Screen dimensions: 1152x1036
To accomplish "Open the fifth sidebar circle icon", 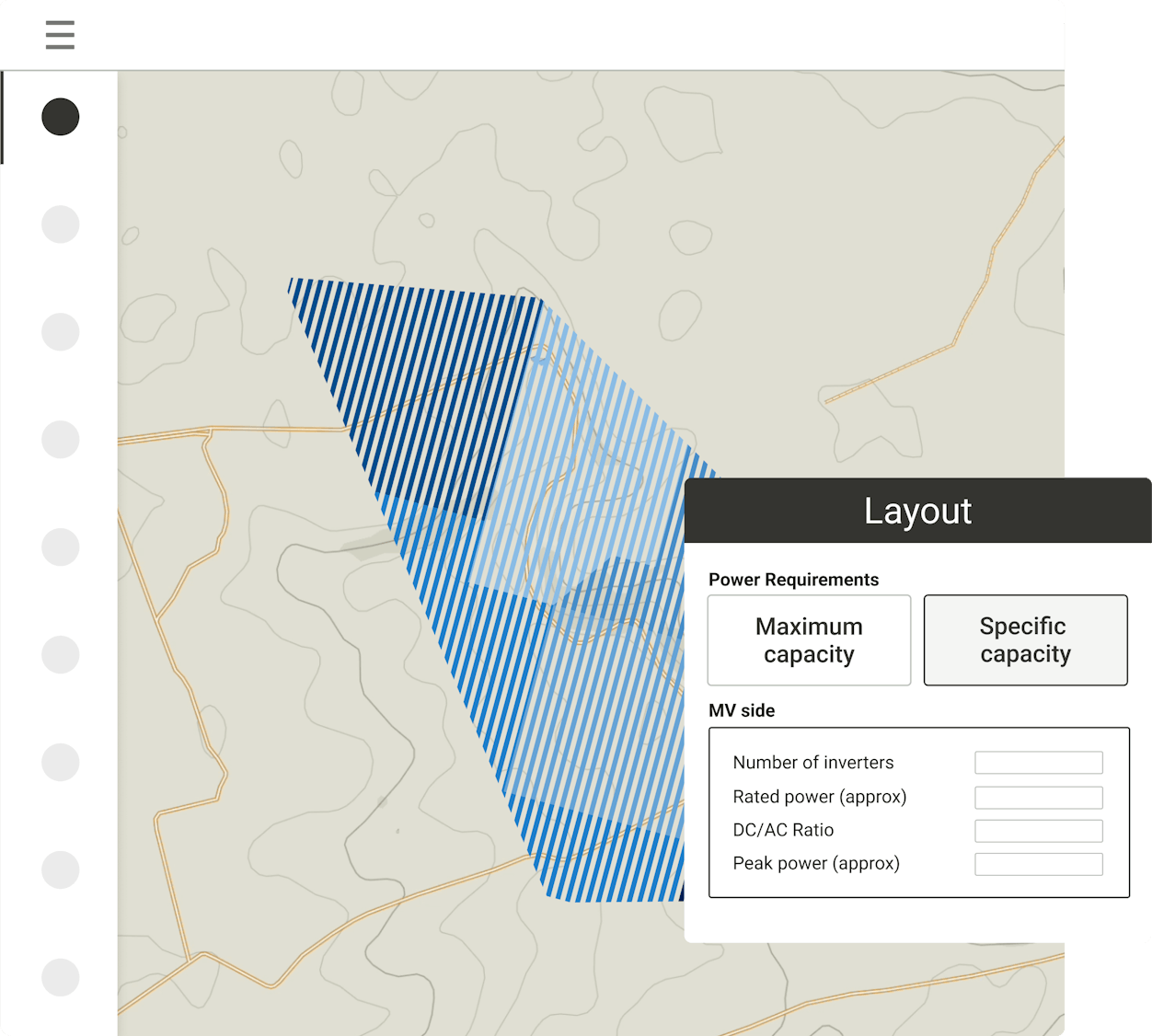I will point(61,547).
